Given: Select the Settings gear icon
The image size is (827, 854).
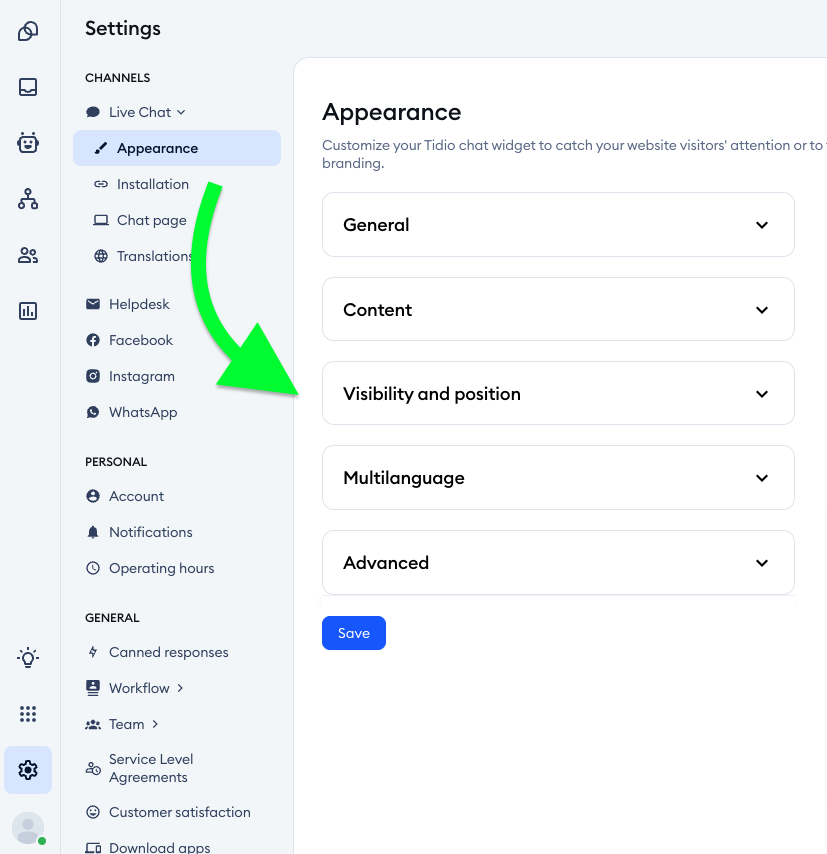Looking at the screenshot, I should [x=27, y=770].
